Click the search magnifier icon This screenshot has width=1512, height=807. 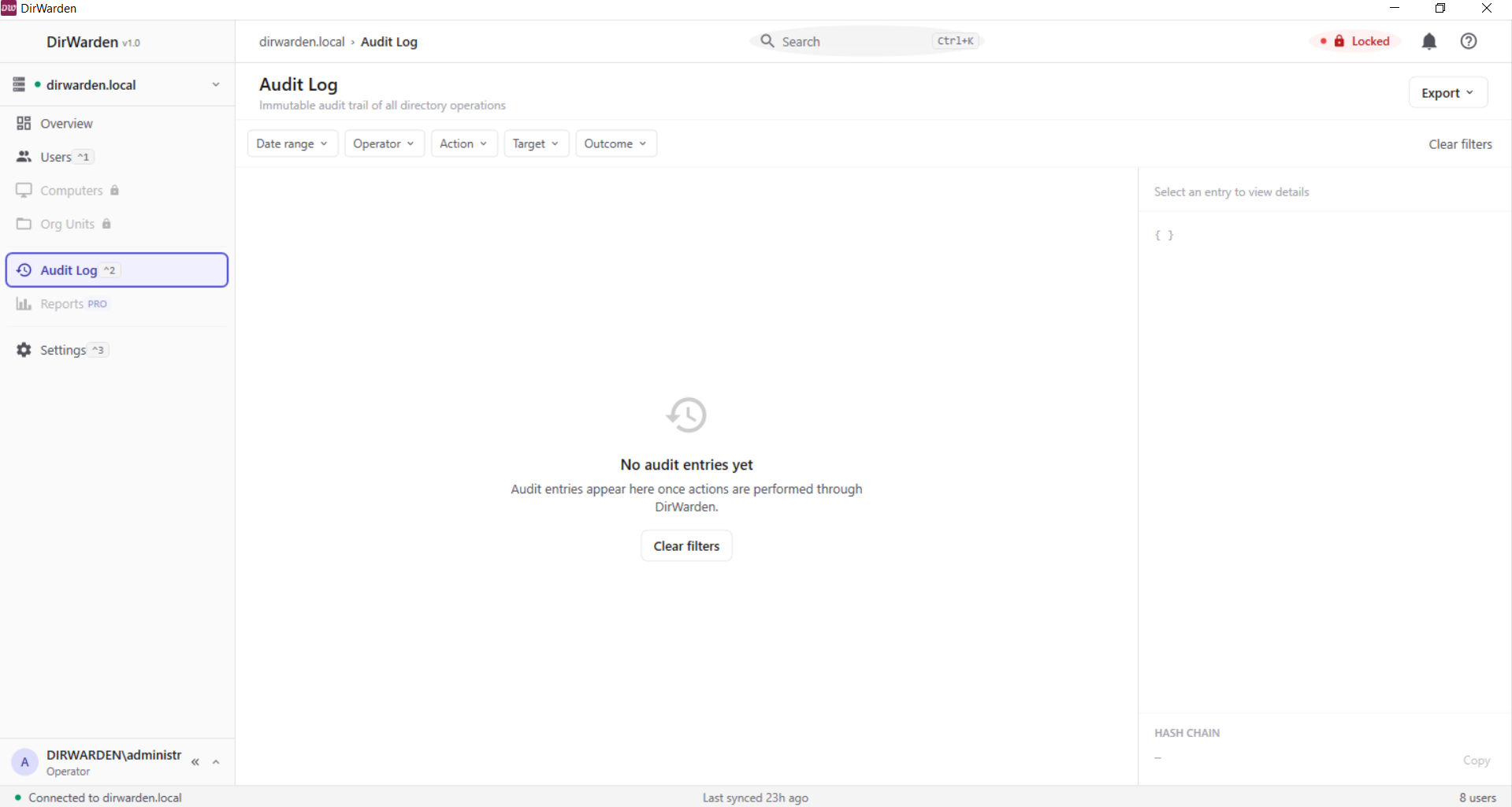point(767,41)
